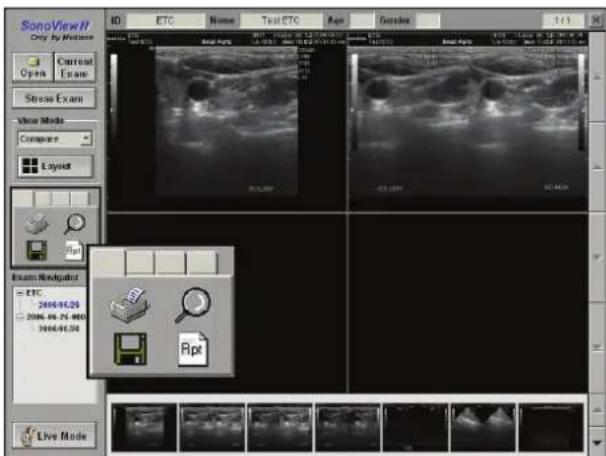The width and height of the screenshot is (606, 456).
Task: Switch to Live Mode
Action: click(54, 436)
